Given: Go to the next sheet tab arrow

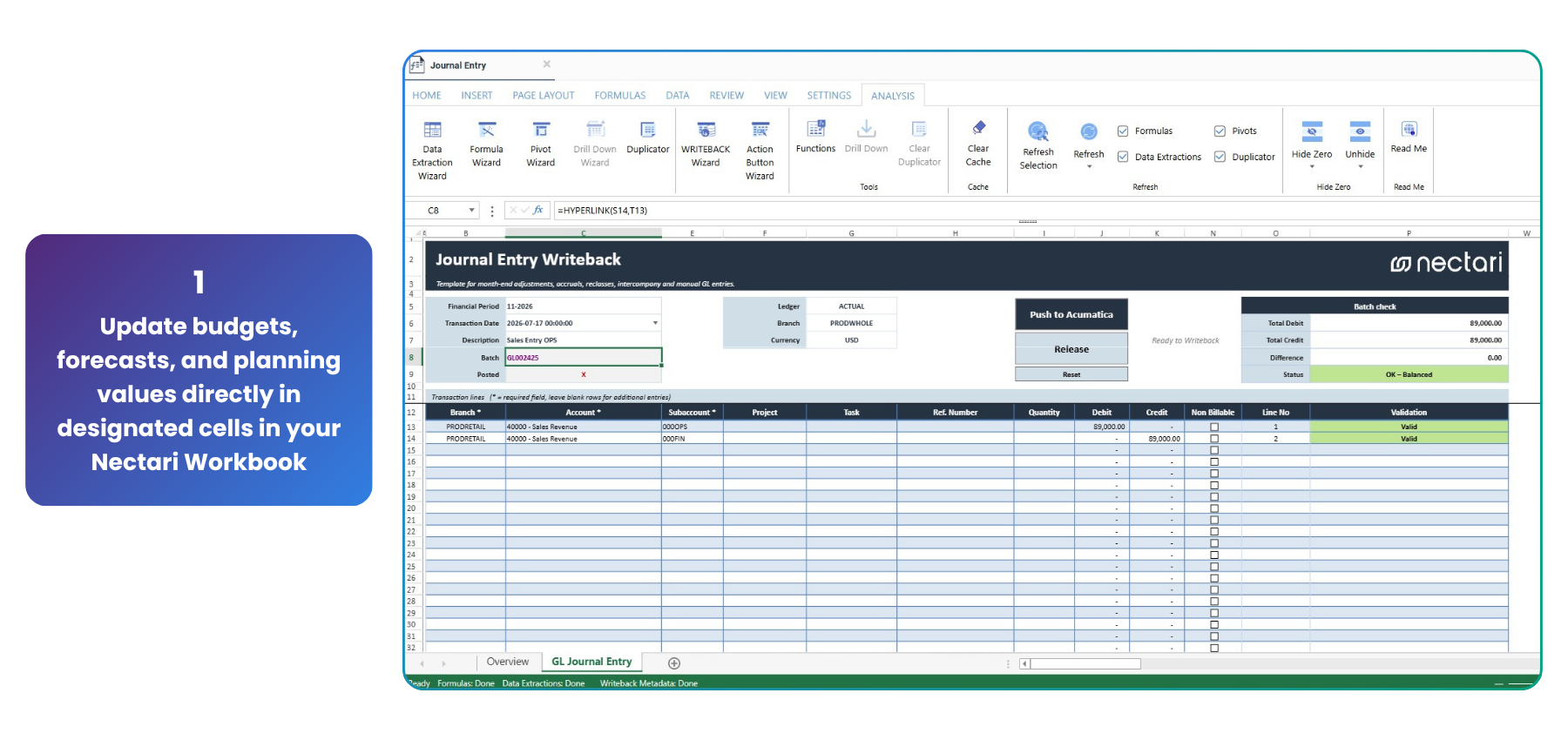Looking at the screenshot, I should (443, 663).
